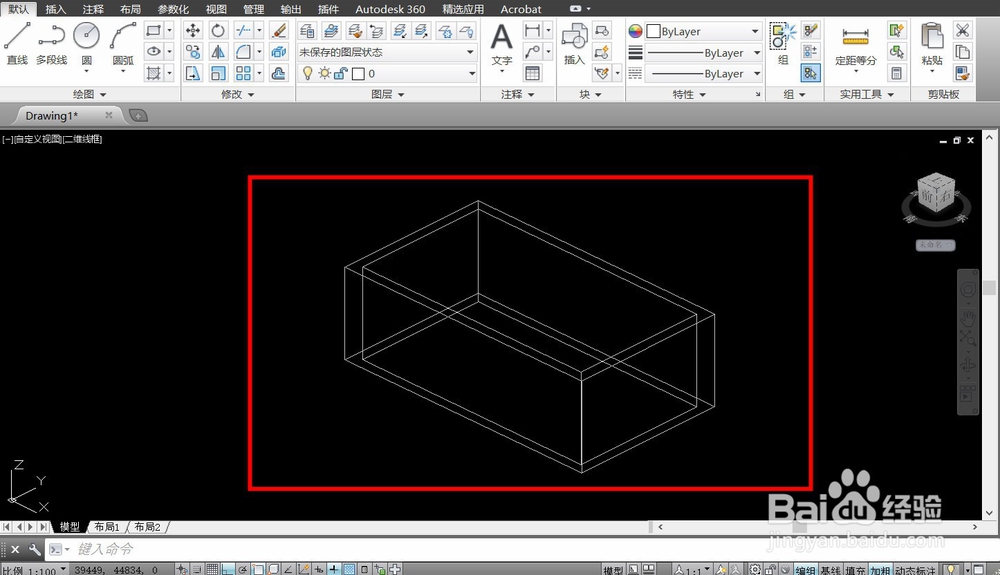Expand the 绘图 panel
The height and width of the screenshot is (575, 1000).
coord(89,94)
